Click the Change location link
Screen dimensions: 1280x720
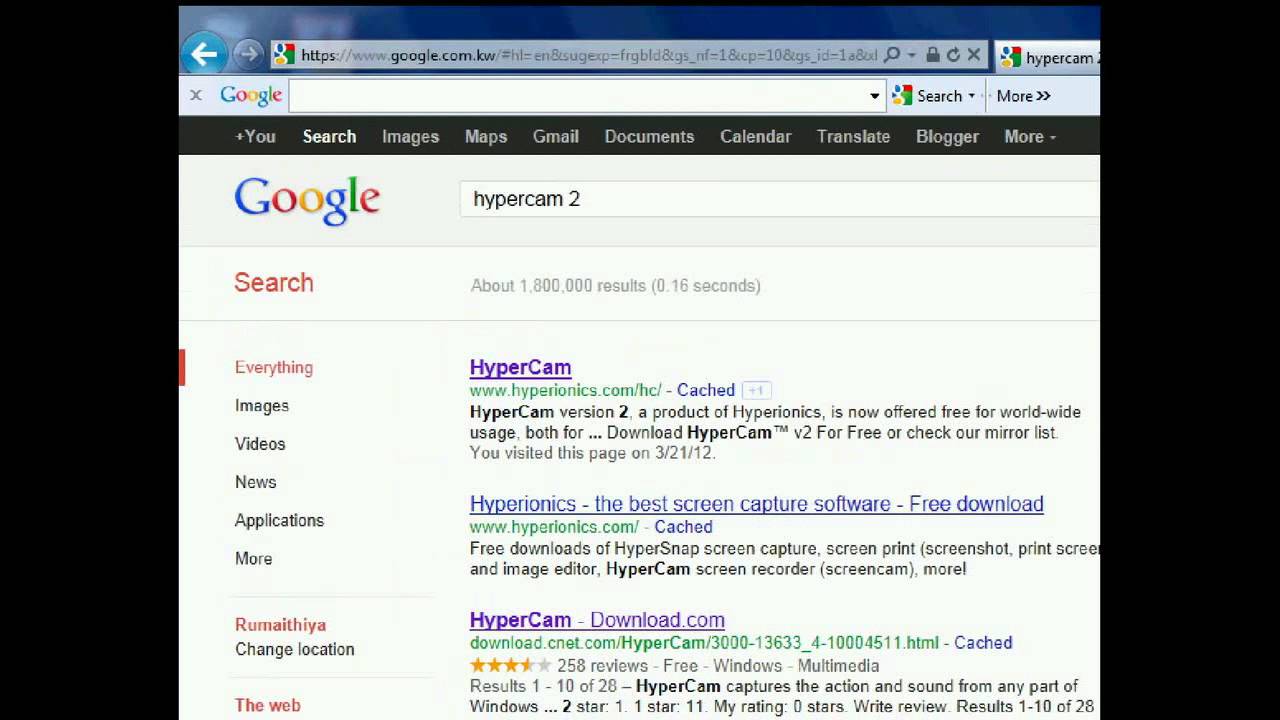point(294,649)
